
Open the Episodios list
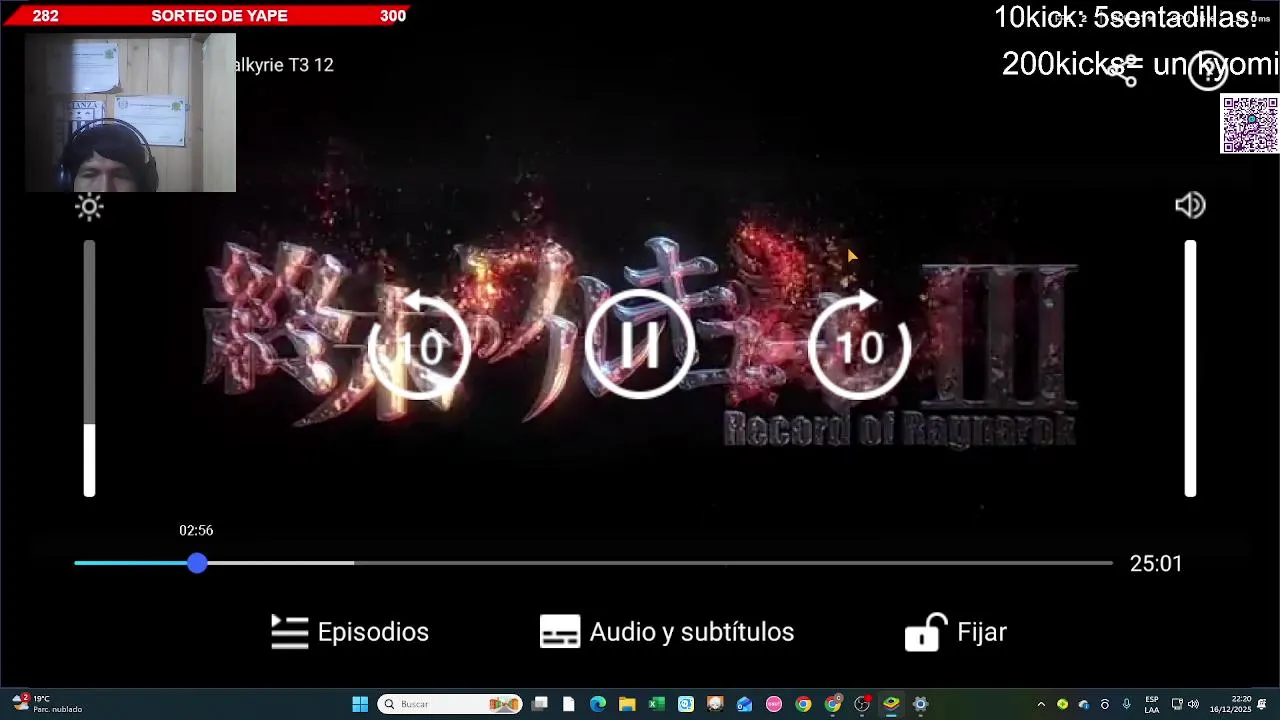click(x=350, y=632)
